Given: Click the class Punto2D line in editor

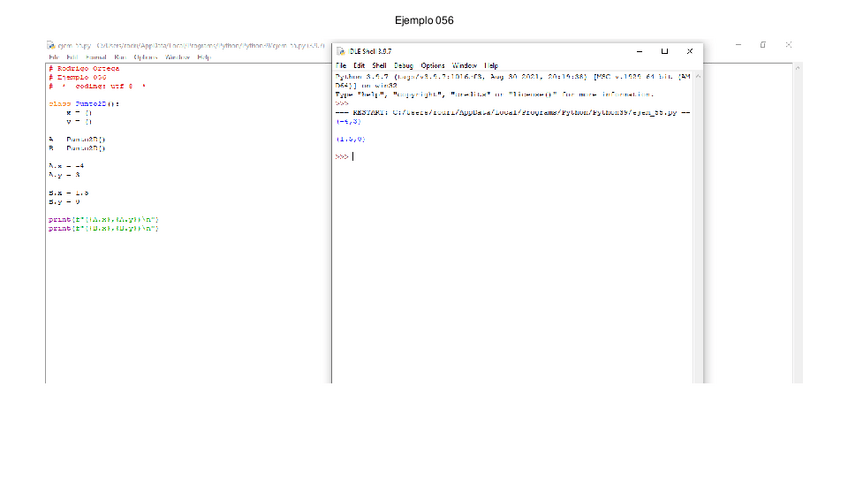Looking at the screenshot, I should [x=76, y=103].
